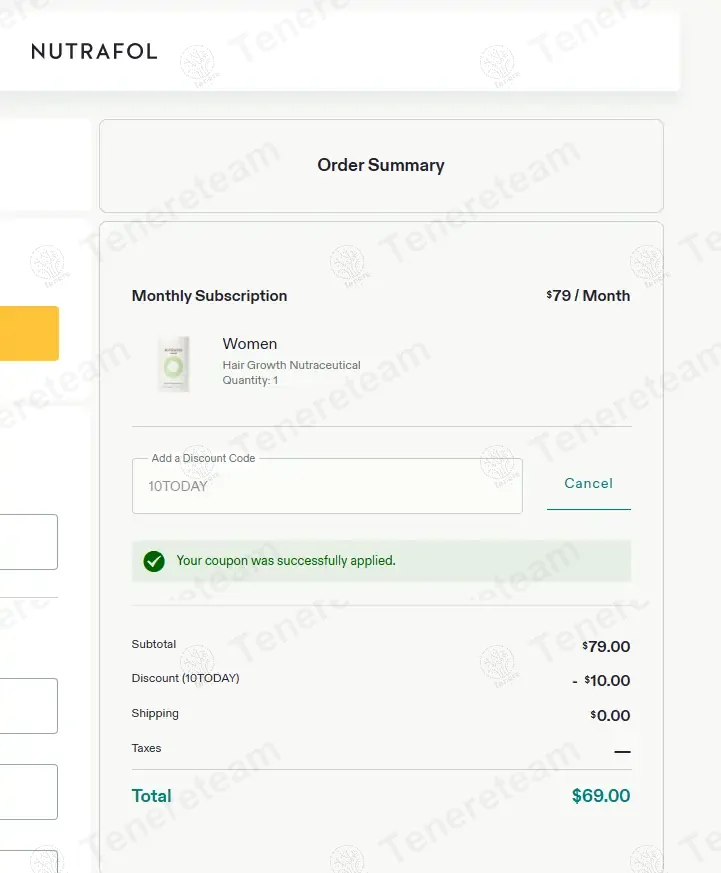Select the Women product name
This screenshot has height=873, width=721.
[x=250, y=344]
